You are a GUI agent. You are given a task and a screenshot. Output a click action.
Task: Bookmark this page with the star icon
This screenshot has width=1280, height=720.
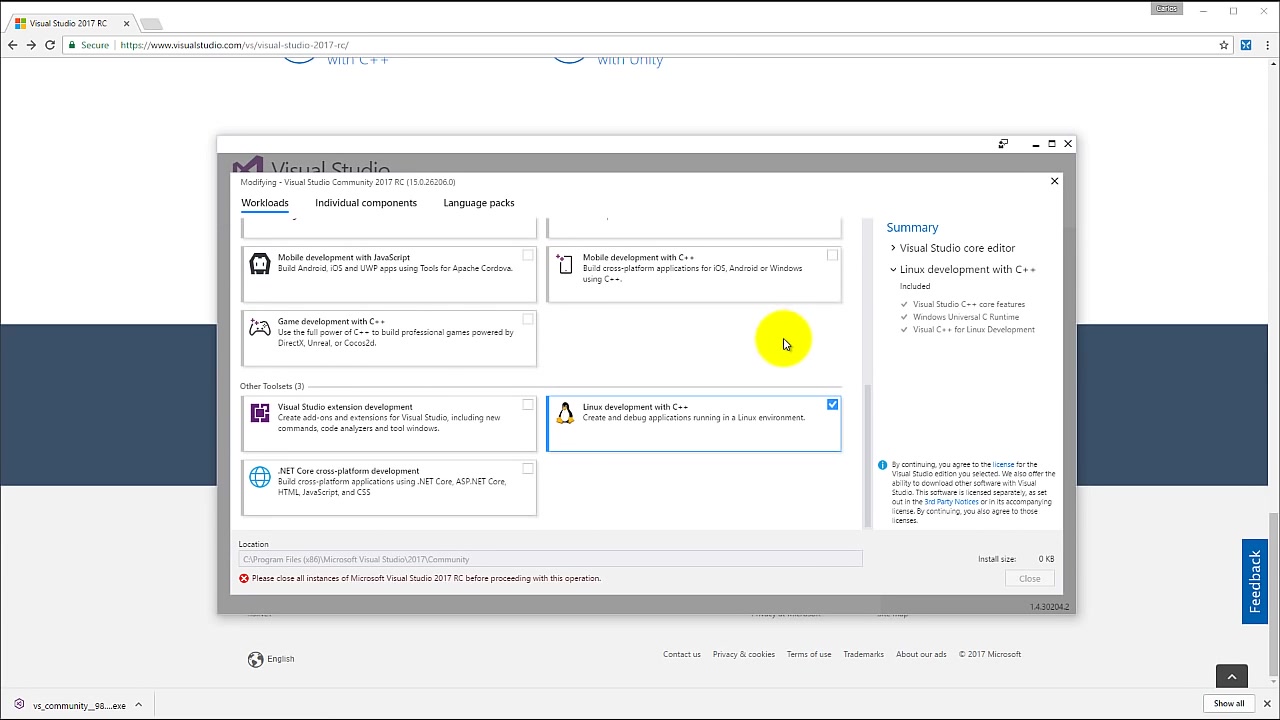(x=1223, y=45)
